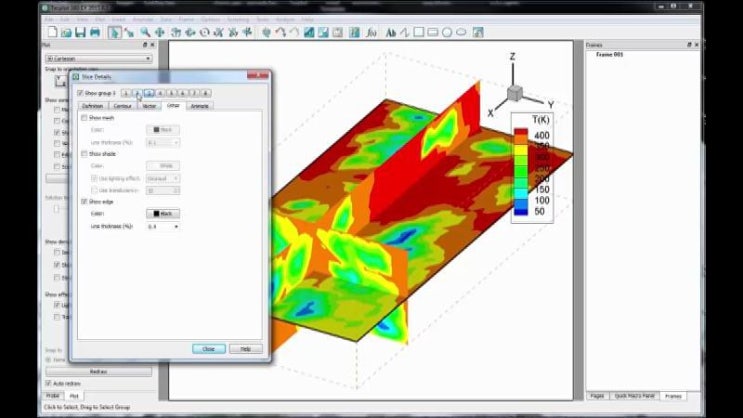The width and height of the screenshot is (743, 418).
Task: Select the arrow Selector tool
Action: [115, 32]
